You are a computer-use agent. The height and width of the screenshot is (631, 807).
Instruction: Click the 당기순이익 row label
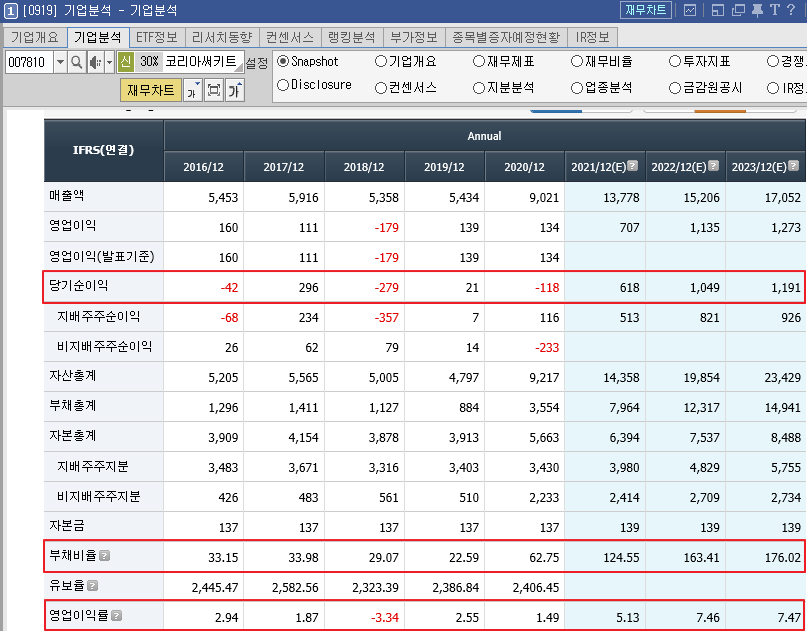point(78,286)
